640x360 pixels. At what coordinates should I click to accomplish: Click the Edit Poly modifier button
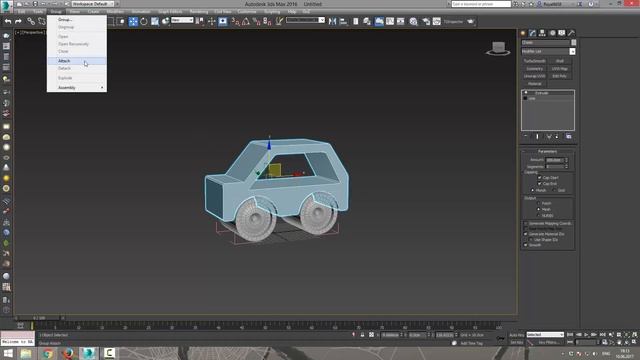point(560,76)
